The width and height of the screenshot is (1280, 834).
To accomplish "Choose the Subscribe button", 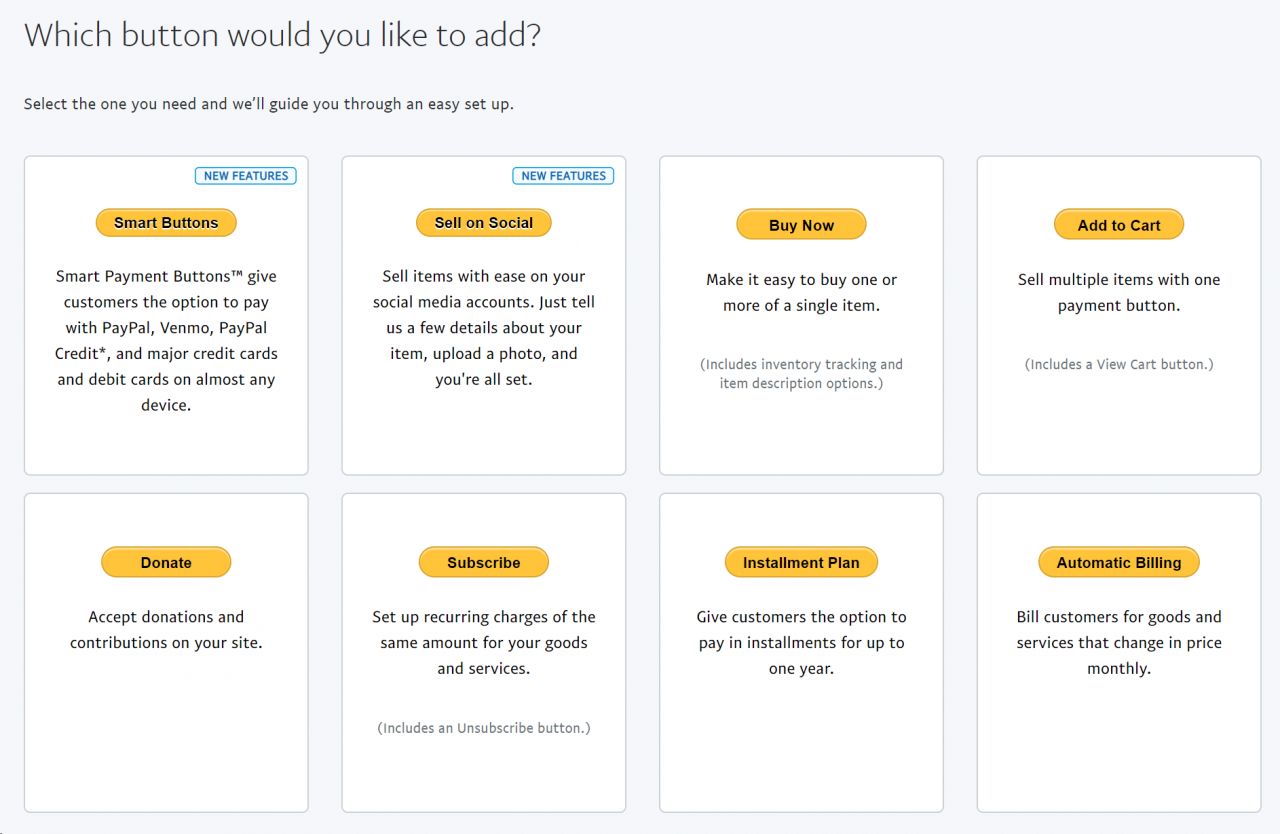I will pos(484,561).
